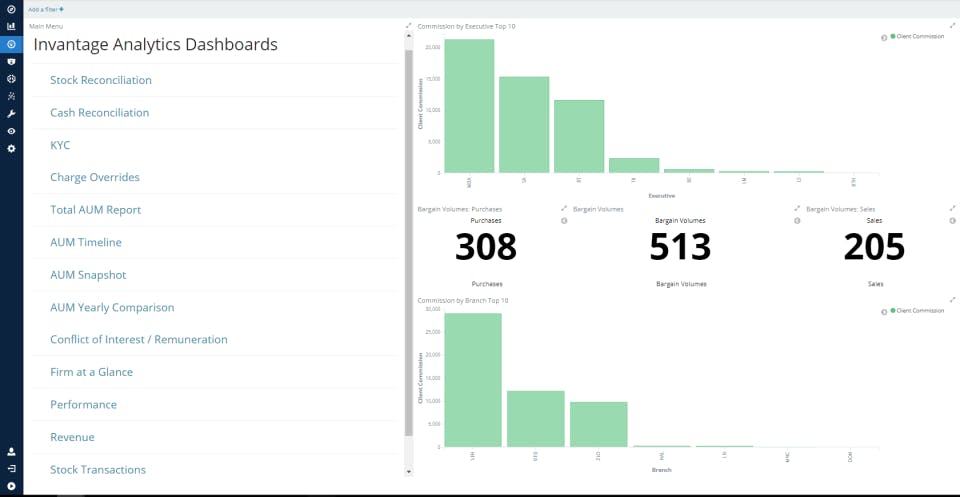Expand the Commission by Executive panel to fullscreen
960x497 pixels.
coord(952,25)
